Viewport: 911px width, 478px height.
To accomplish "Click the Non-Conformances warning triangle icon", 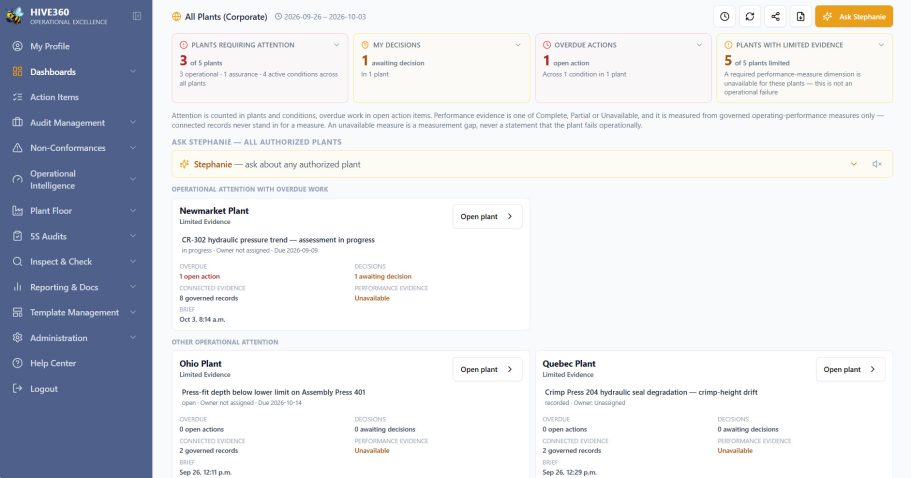I will click(17, 148).
